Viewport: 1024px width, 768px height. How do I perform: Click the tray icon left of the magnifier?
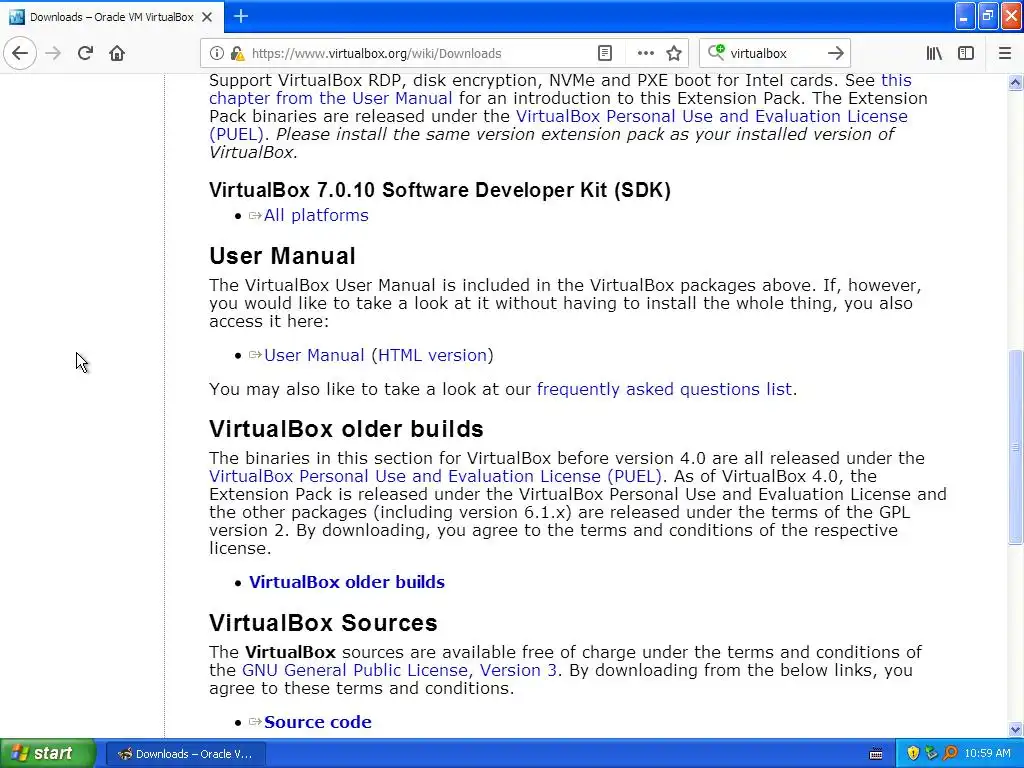coord(931,754)
